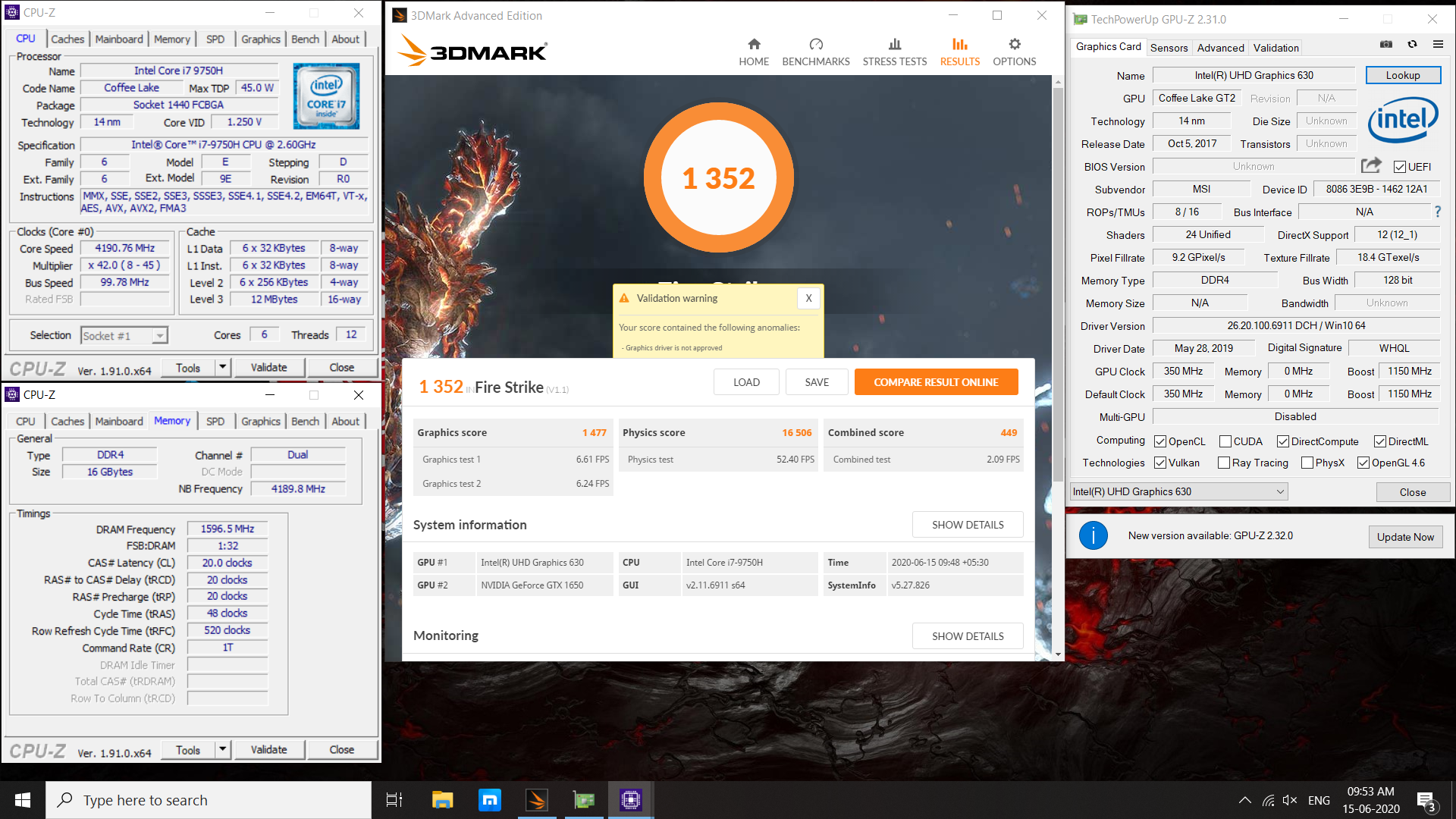Viewport: 1456px width, 819px height.
Task: Open Socket #1 selection dropdown
Action: [x=124, y=335]
